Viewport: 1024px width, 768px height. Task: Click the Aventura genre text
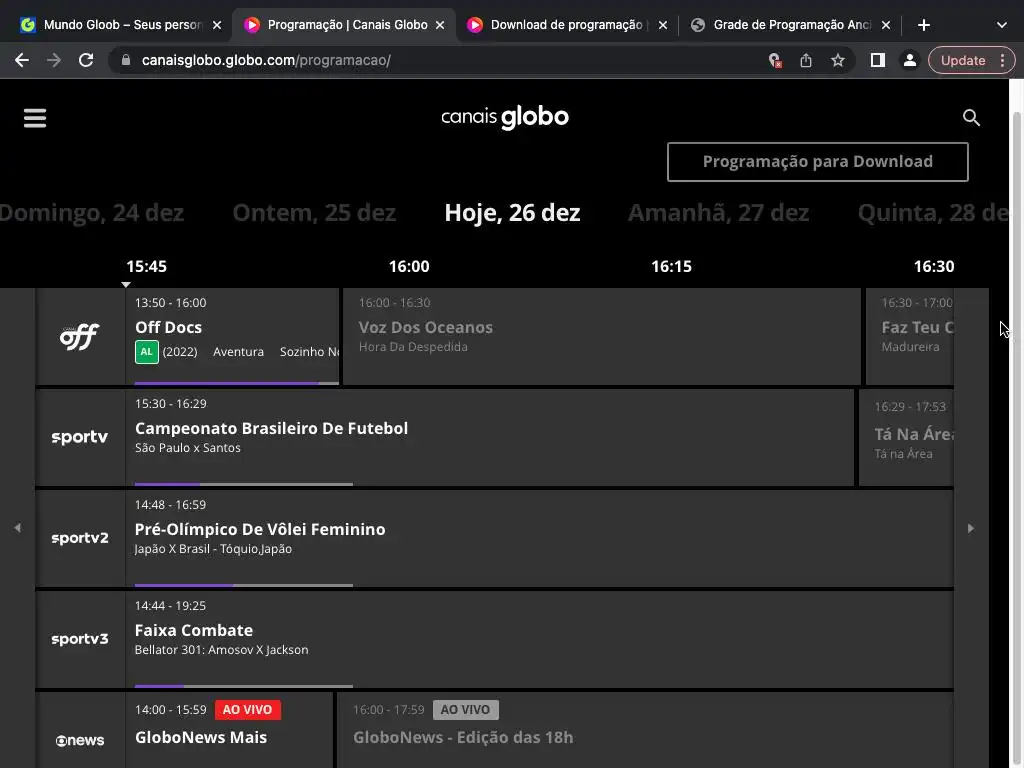pyautogui.click(x=238, y=352)
